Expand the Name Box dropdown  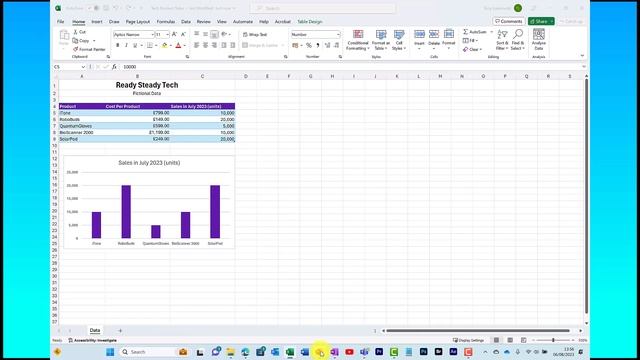(x=83, y=67)
